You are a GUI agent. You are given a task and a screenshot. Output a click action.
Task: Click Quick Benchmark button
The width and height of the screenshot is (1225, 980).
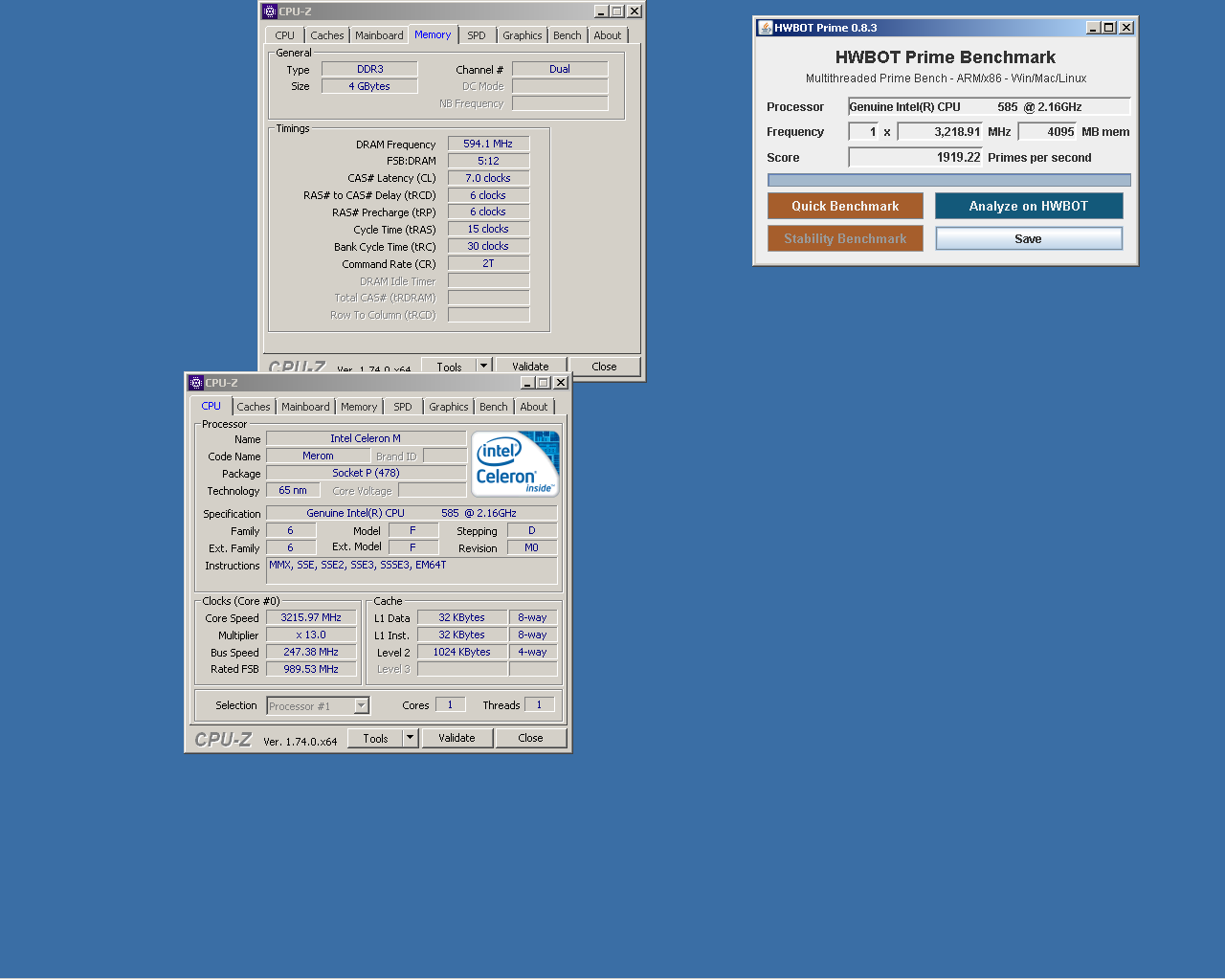tap(845, 206)
